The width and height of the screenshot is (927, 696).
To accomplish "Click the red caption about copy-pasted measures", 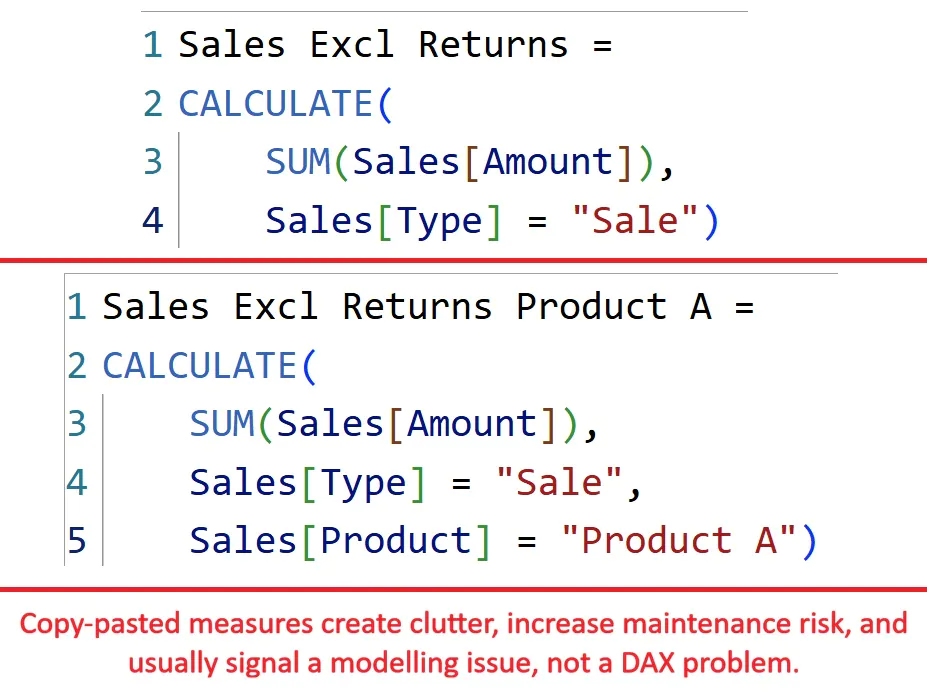I will coord(463,644).
